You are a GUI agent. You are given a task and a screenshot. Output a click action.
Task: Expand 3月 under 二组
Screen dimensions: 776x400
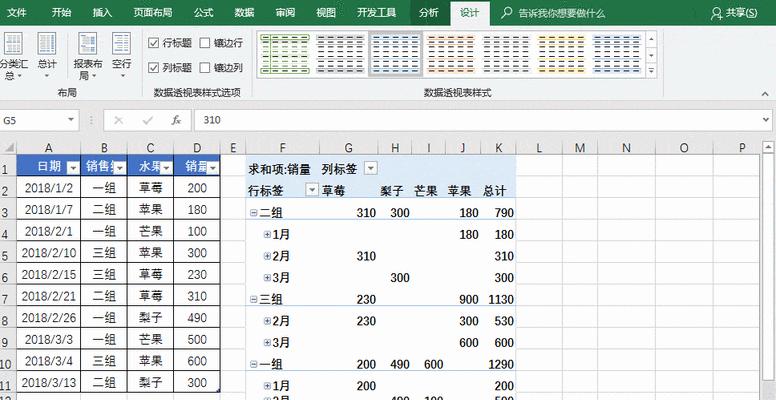[x=267, y=278]
